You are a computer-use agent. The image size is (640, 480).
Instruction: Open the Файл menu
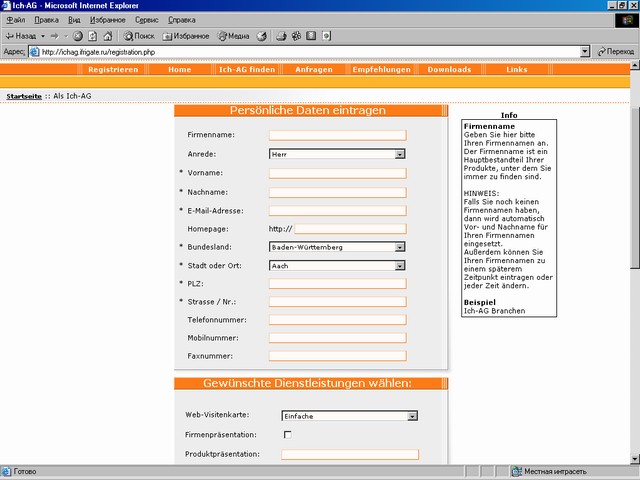(x=16, y=20)
